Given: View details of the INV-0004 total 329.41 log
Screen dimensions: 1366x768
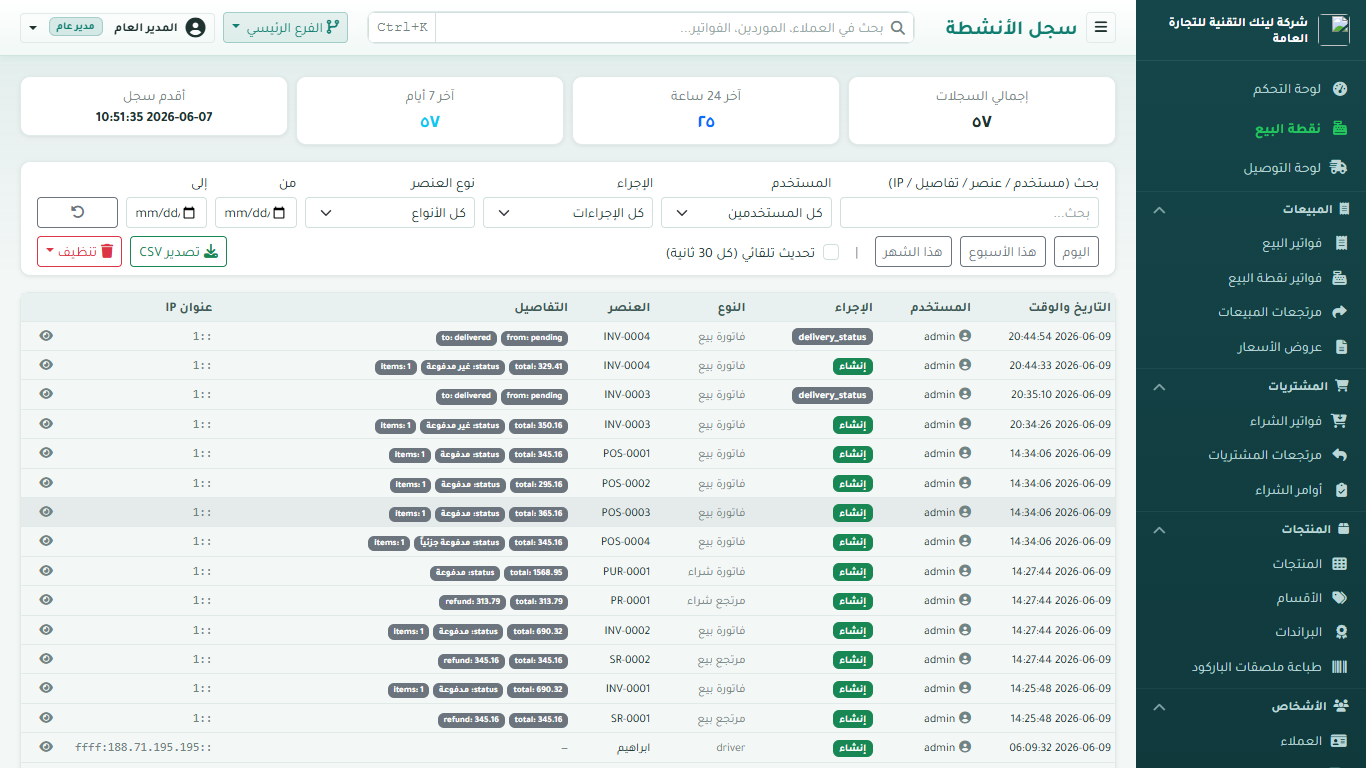Looking at the screenshot, I should pos(46,365).
